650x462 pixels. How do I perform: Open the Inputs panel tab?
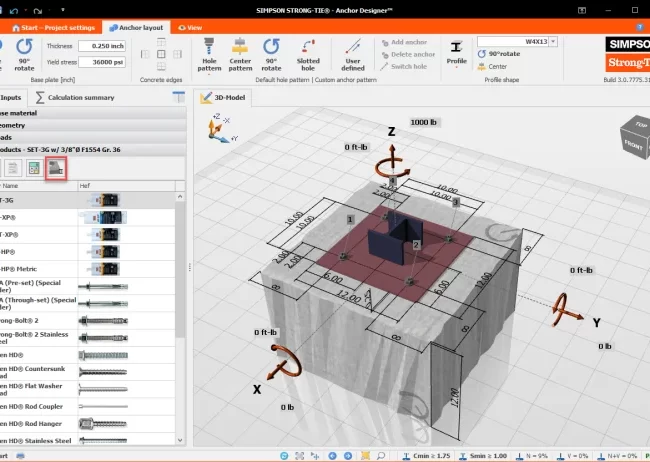(x=11, y=97)
